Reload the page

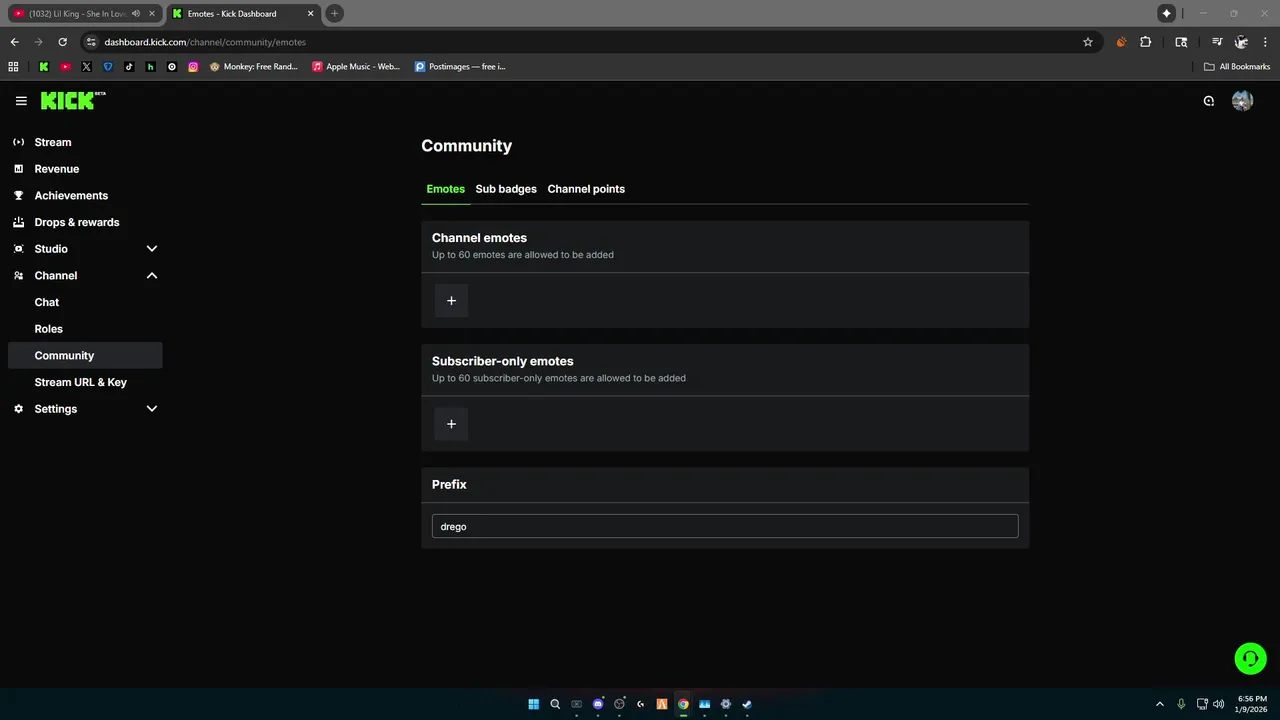point(62,42)
